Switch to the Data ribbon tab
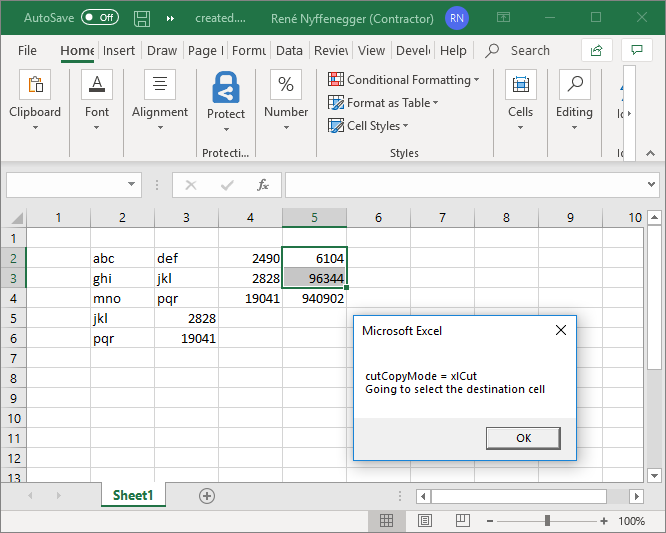Viewport: 666px width, 533px height. click(x=289, y=50)
